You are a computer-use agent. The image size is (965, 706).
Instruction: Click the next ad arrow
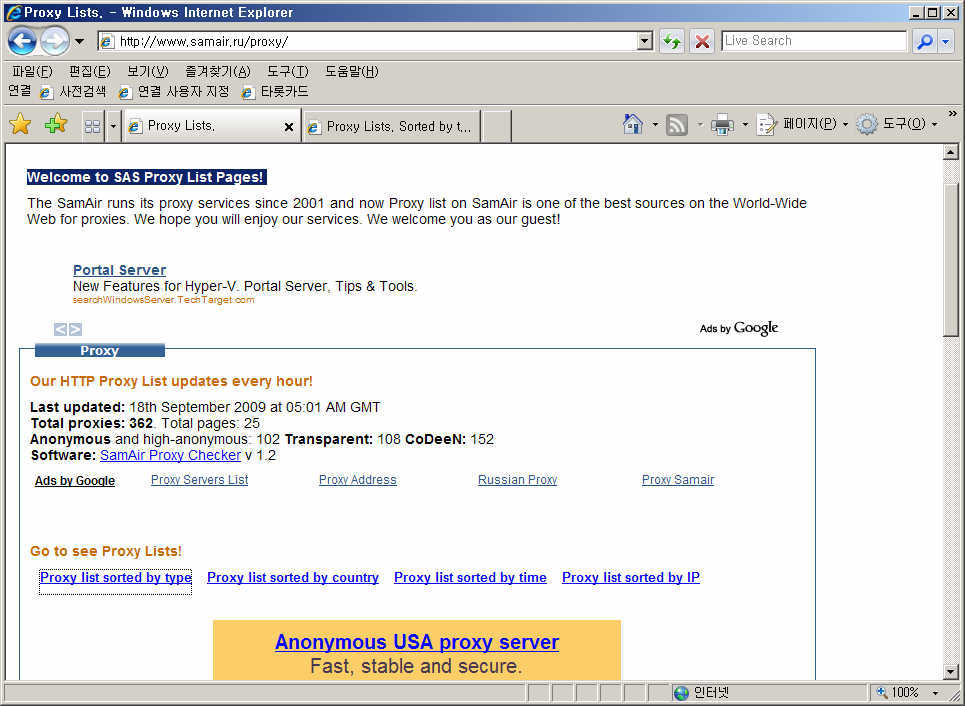tap(75, 329)
